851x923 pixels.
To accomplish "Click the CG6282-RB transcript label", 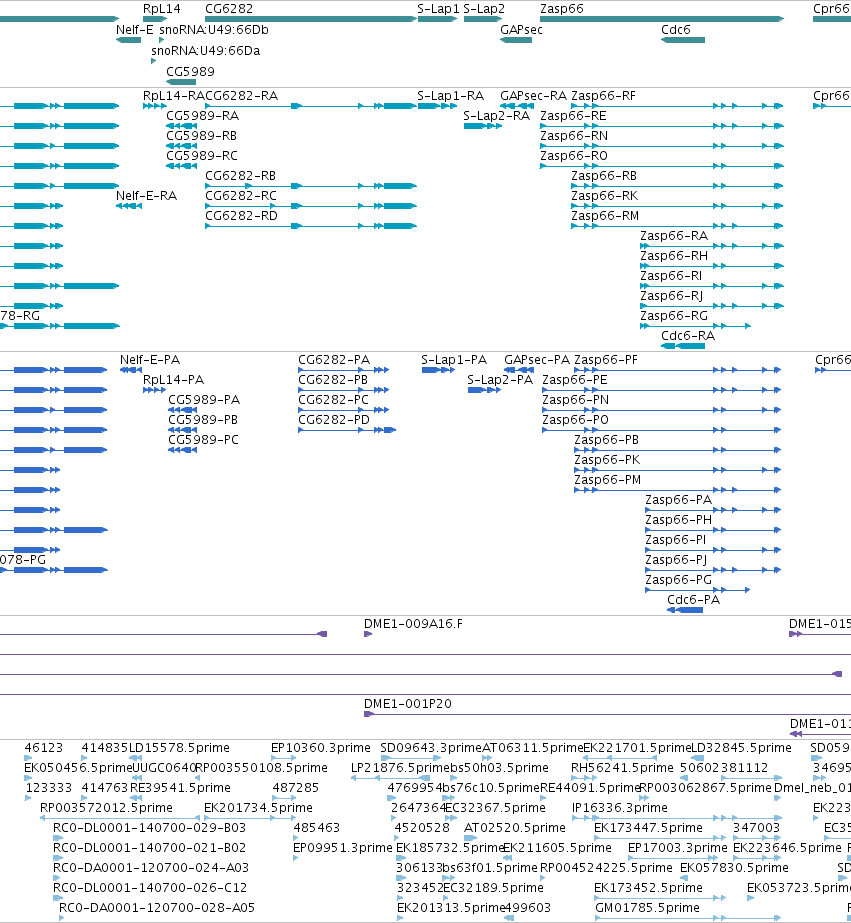I will point(240,176).
